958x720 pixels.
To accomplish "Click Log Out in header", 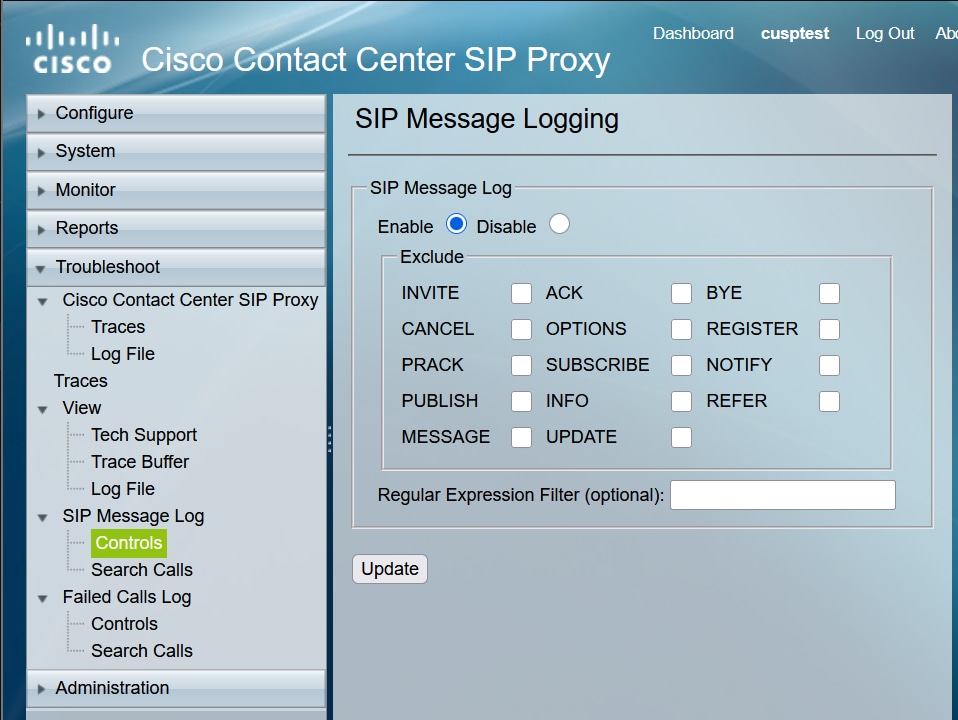I will click(x=885, y=33).
